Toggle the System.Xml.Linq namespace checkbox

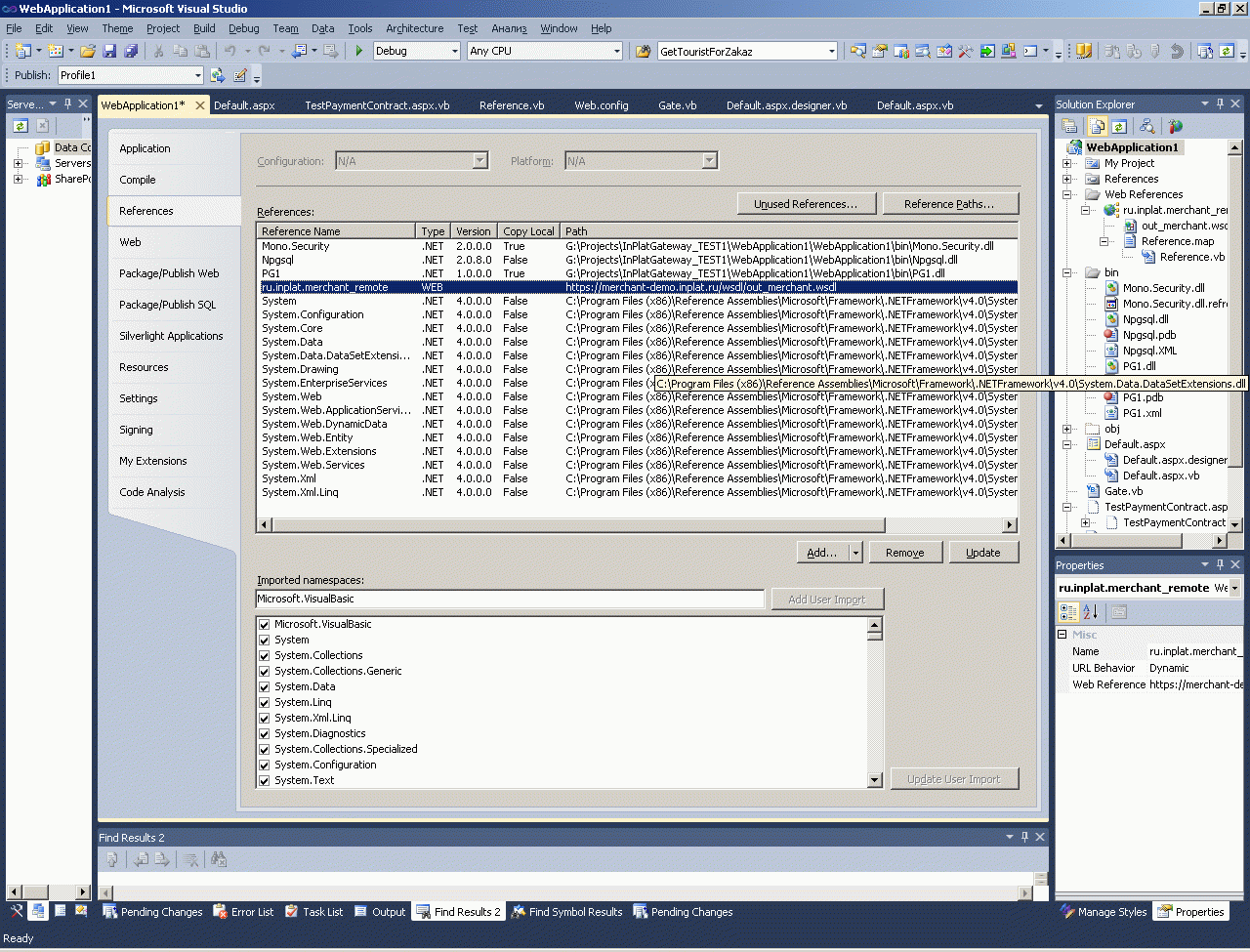tap(264, 719)
